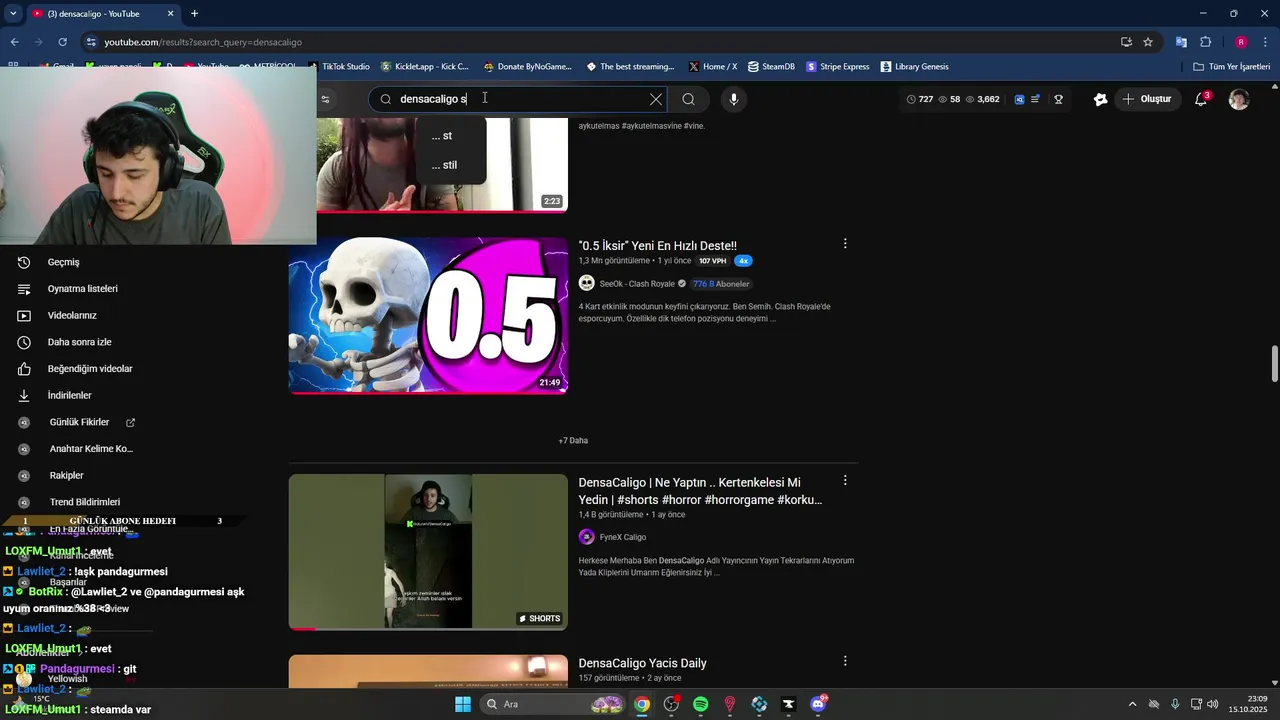Open Geçmiş in the sidebar
Image resolution: width=1280 pixels, height=720 pixels.
[63, 262]
